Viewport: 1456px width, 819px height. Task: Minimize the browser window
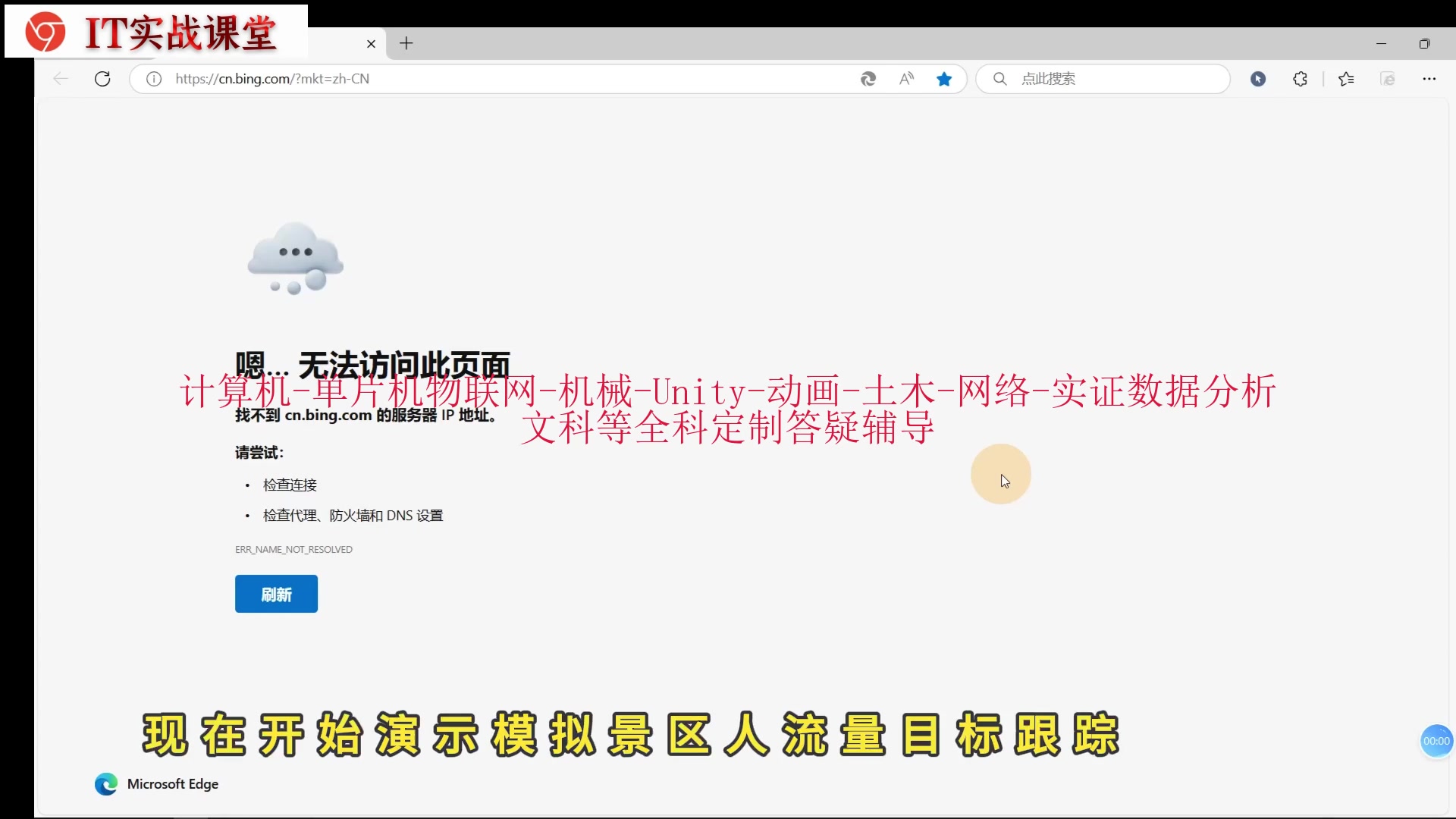click(1381, 44)
